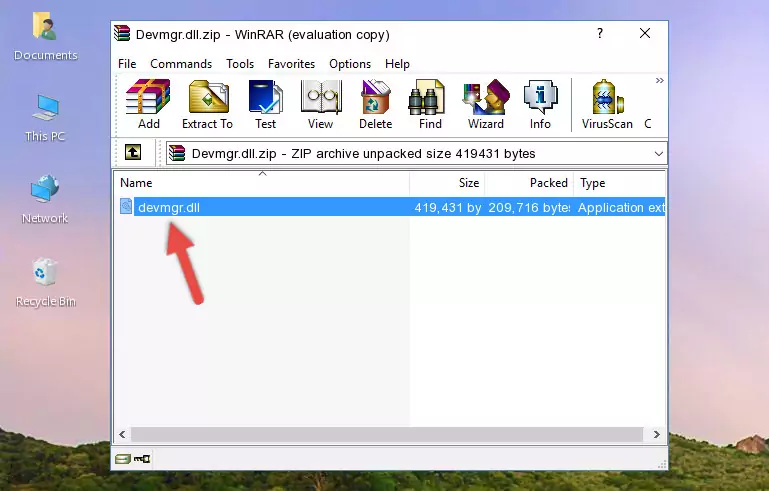Select the Documents desktop icon
The image size is (769, 491).
coord(46,37)
